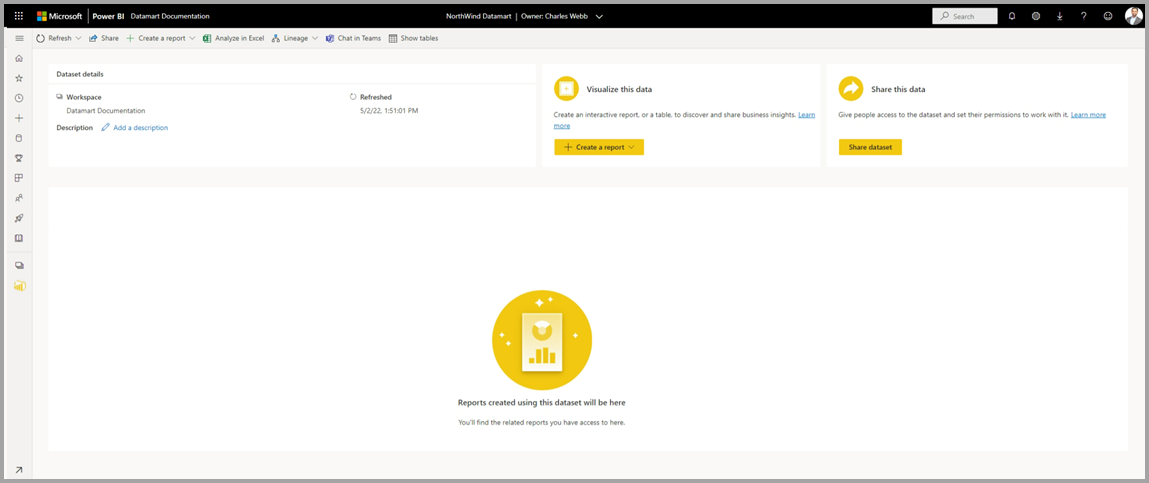Expand the Lineage dropdown
Screen dimensions: 1149x483
314,38
